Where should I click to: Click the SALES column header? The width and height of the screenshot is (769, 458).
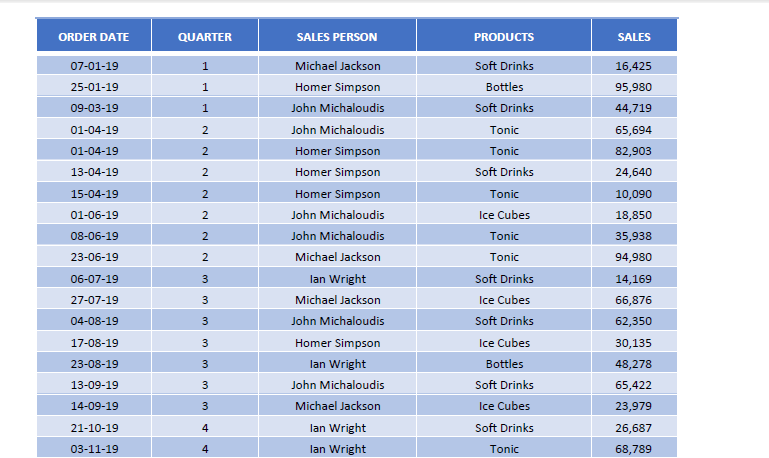click(634, 35)
